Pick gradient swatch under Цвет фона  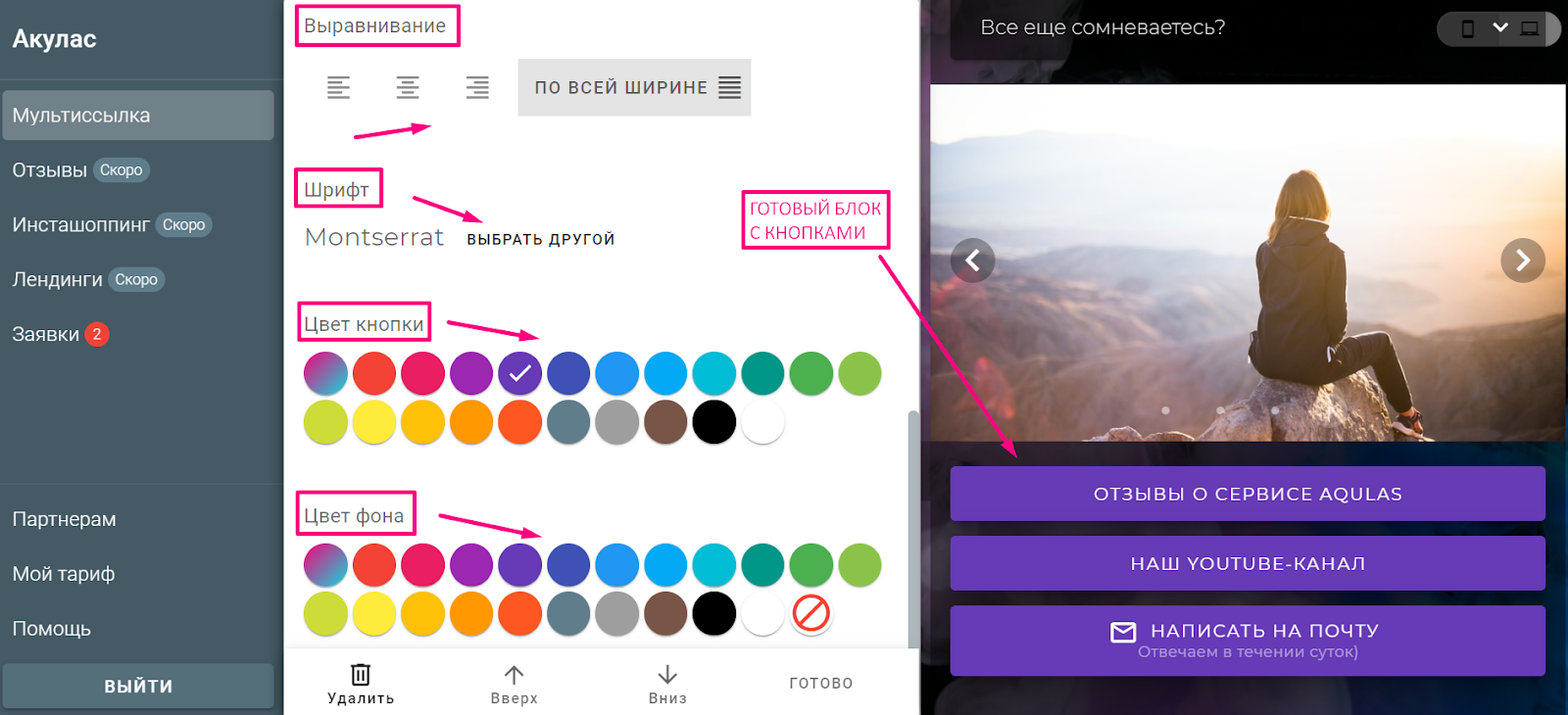click(325, 564)
